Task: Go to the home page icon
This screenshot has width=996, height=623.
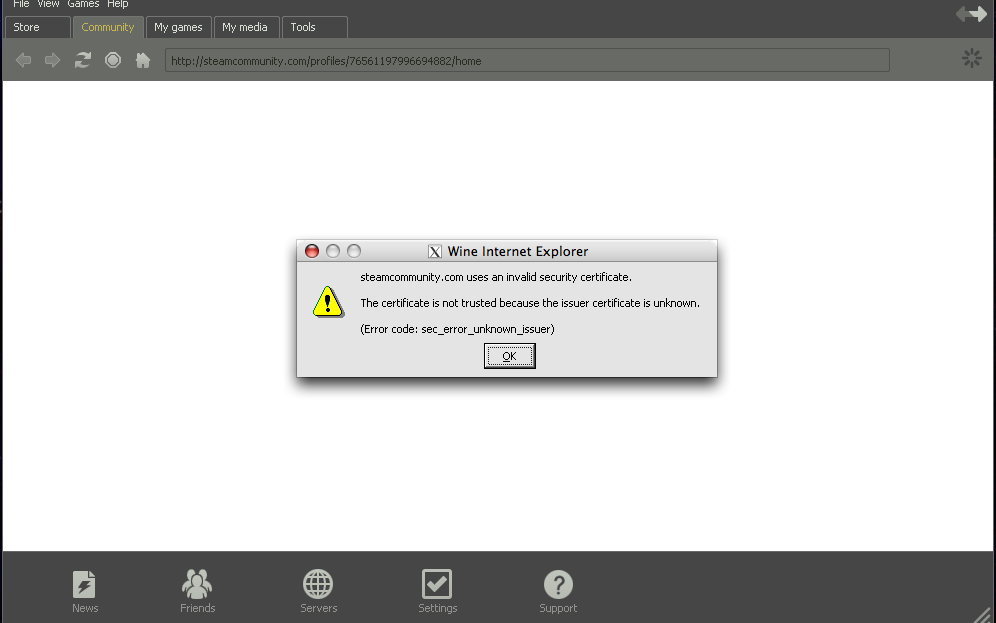Action: coord(143,60)
